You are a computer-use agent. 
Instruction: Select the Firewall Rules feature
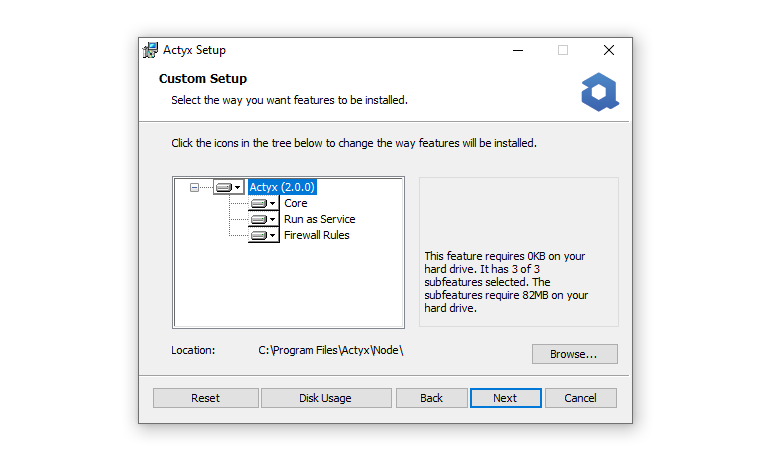pyautogui.click(x=316, y=236)
